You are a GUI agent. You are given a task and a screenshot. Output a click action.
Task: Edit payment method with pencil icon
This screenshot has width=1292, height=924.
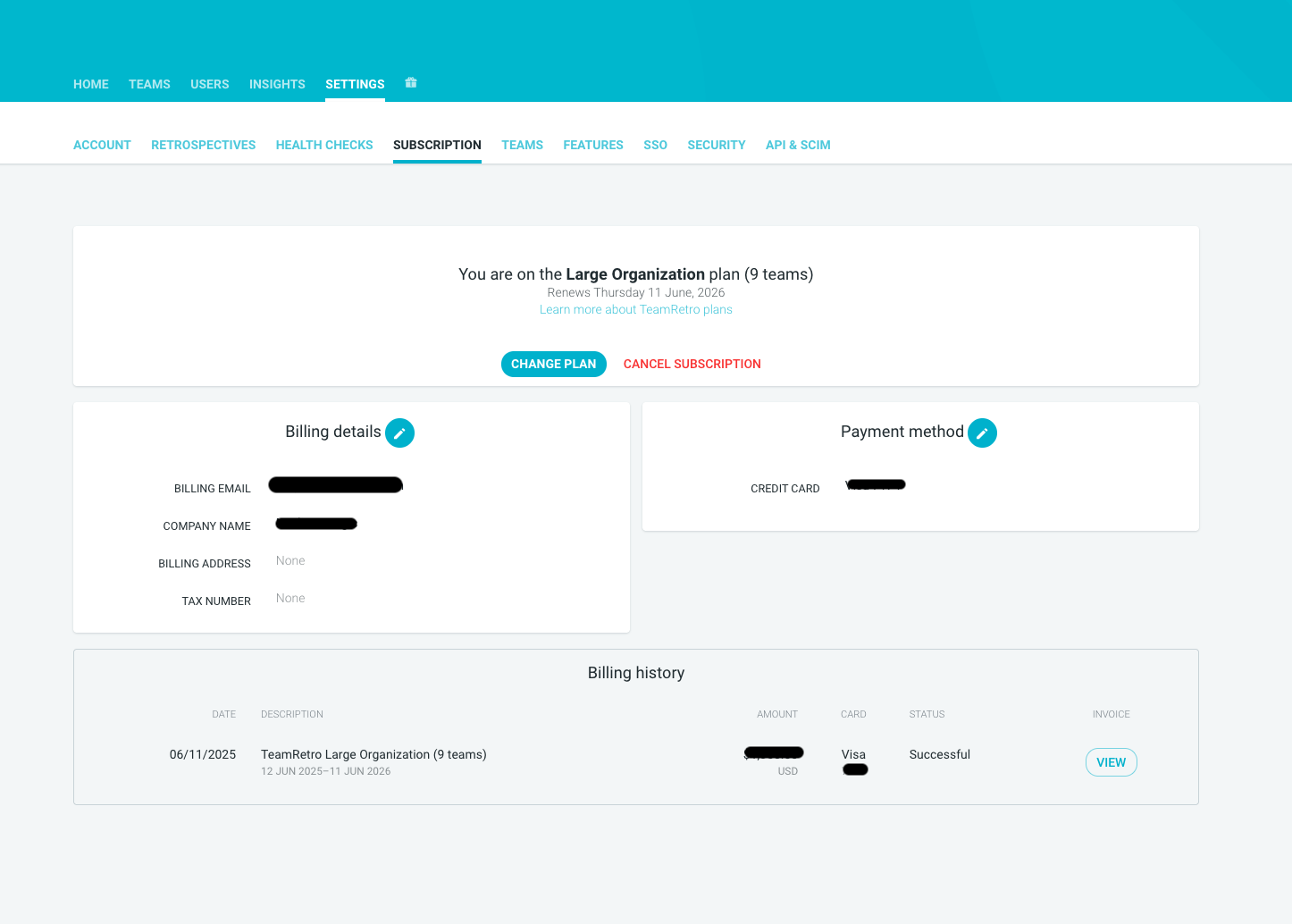[x=982, y=433]
